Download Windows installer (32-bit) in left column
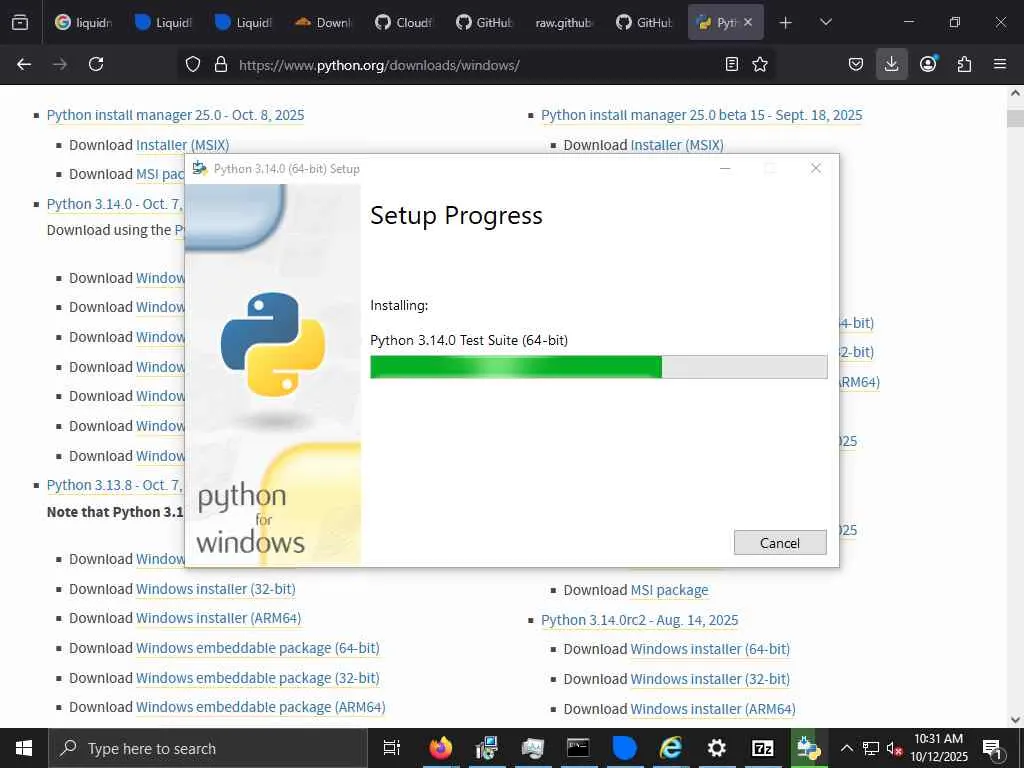 pos(216,589)
